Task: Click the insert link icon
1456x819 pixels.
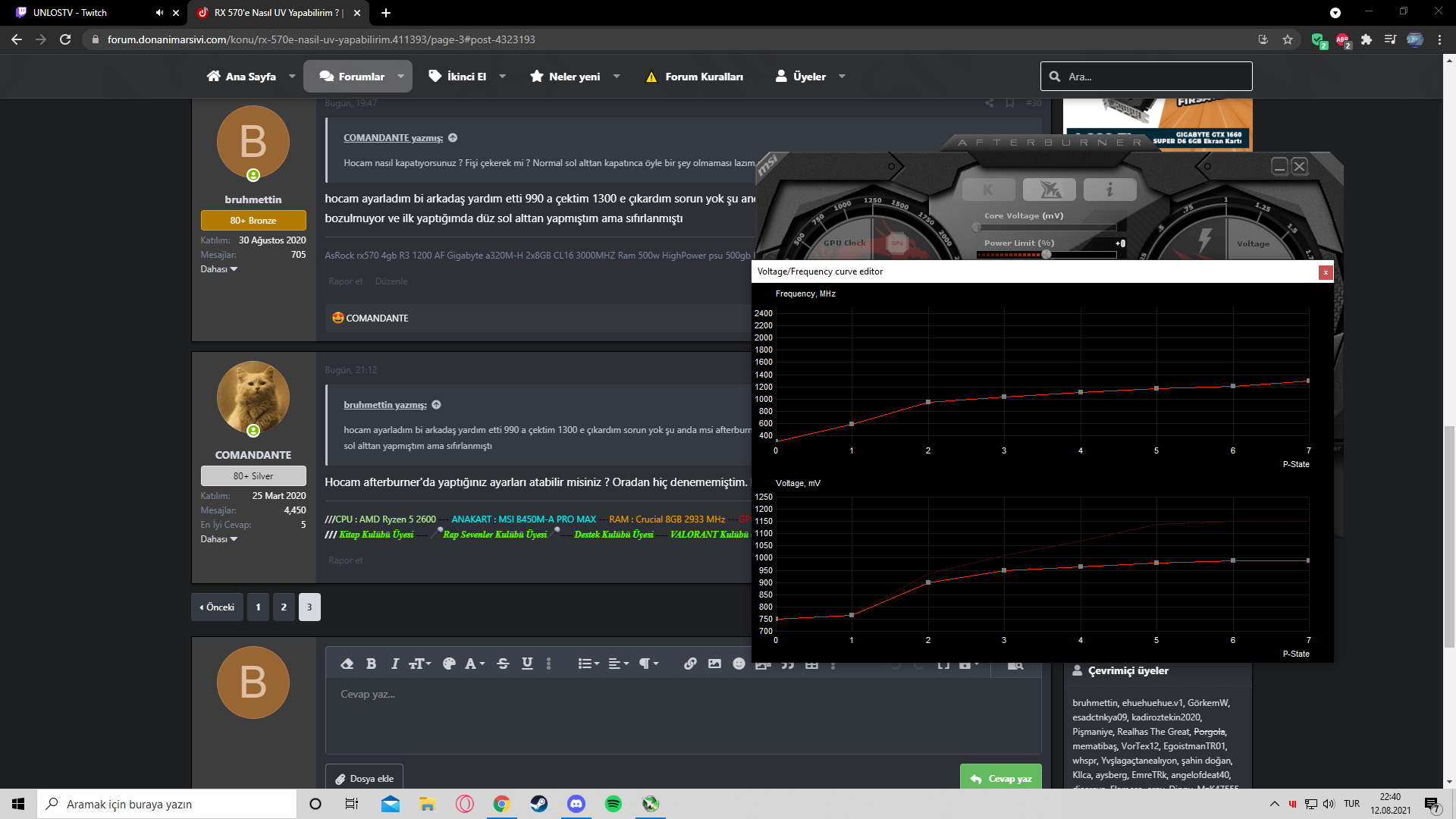Action: click(690, 664)
